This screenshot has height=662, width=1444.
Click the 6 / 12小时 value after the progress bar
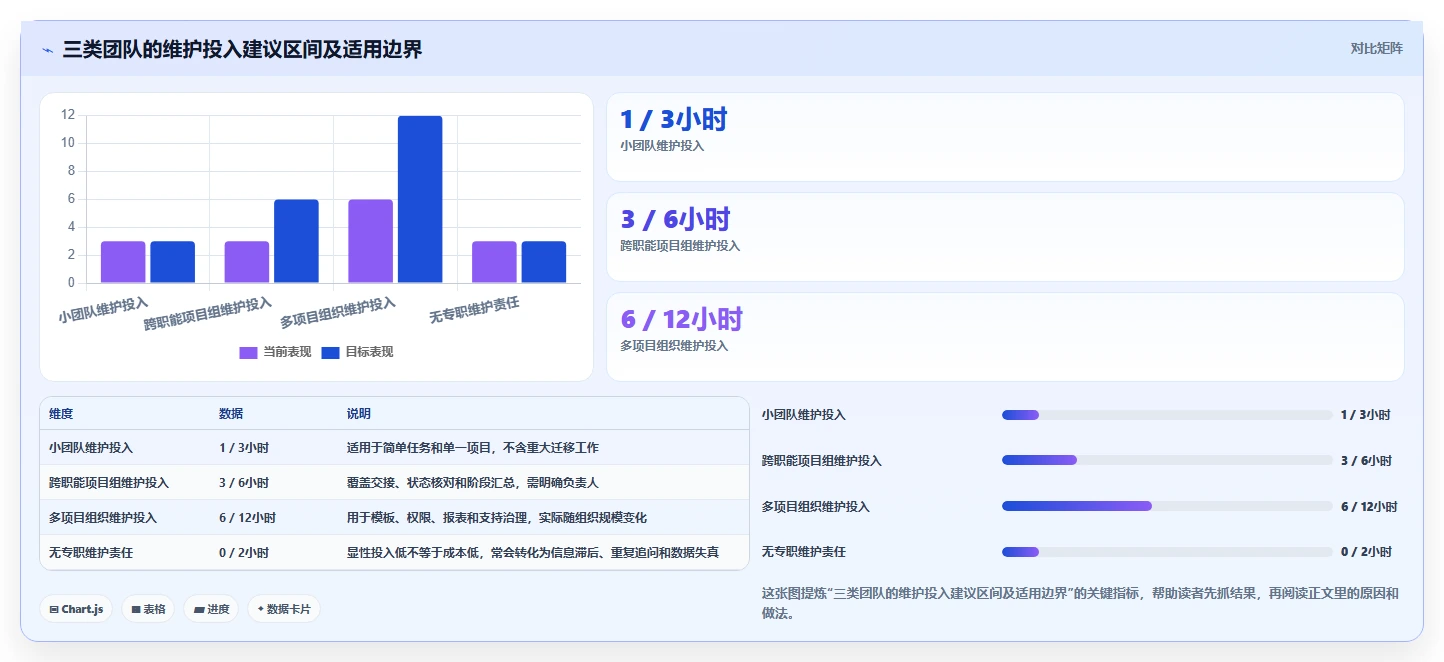coord(1370,507)
